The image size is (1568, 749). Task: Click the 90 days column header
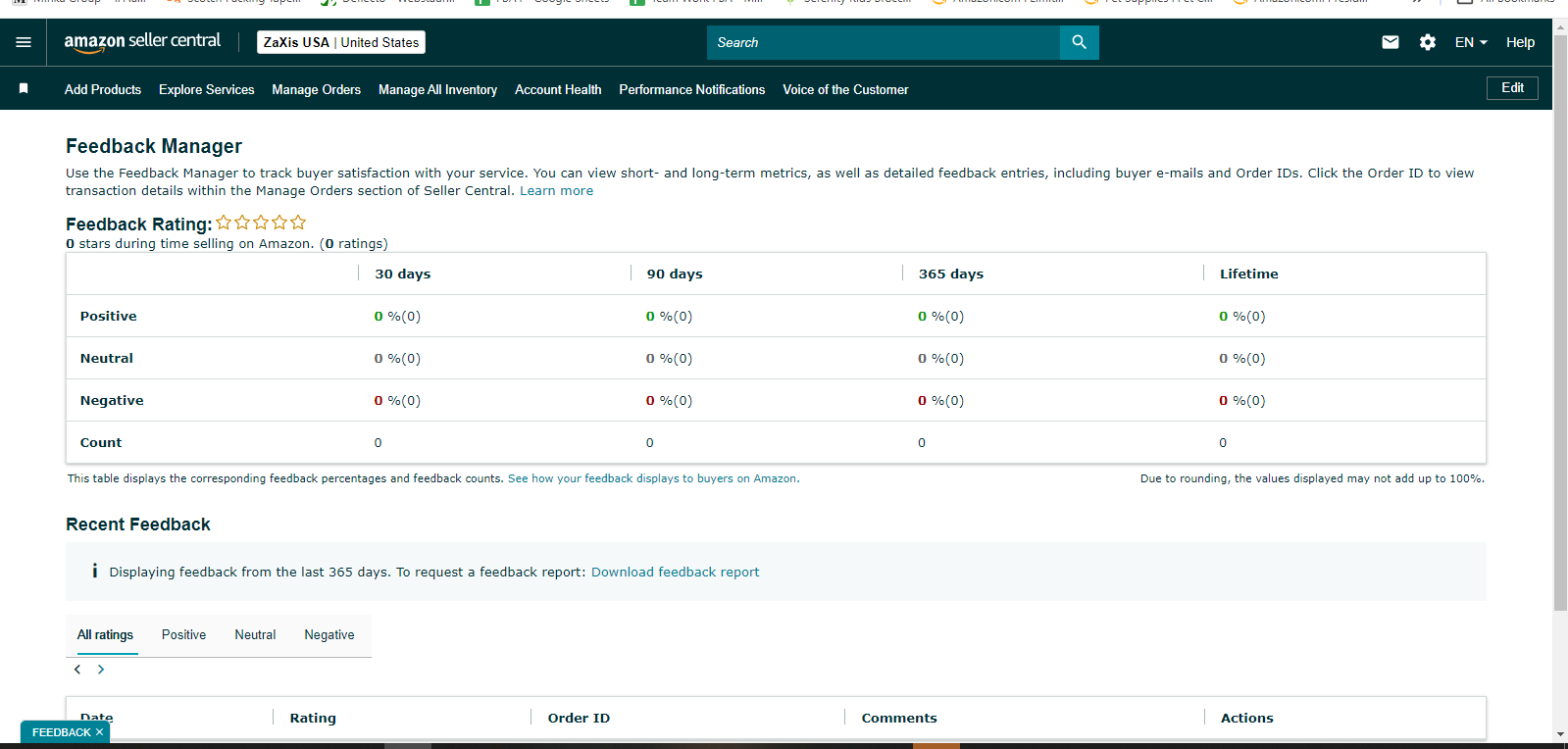pos(675,275)
